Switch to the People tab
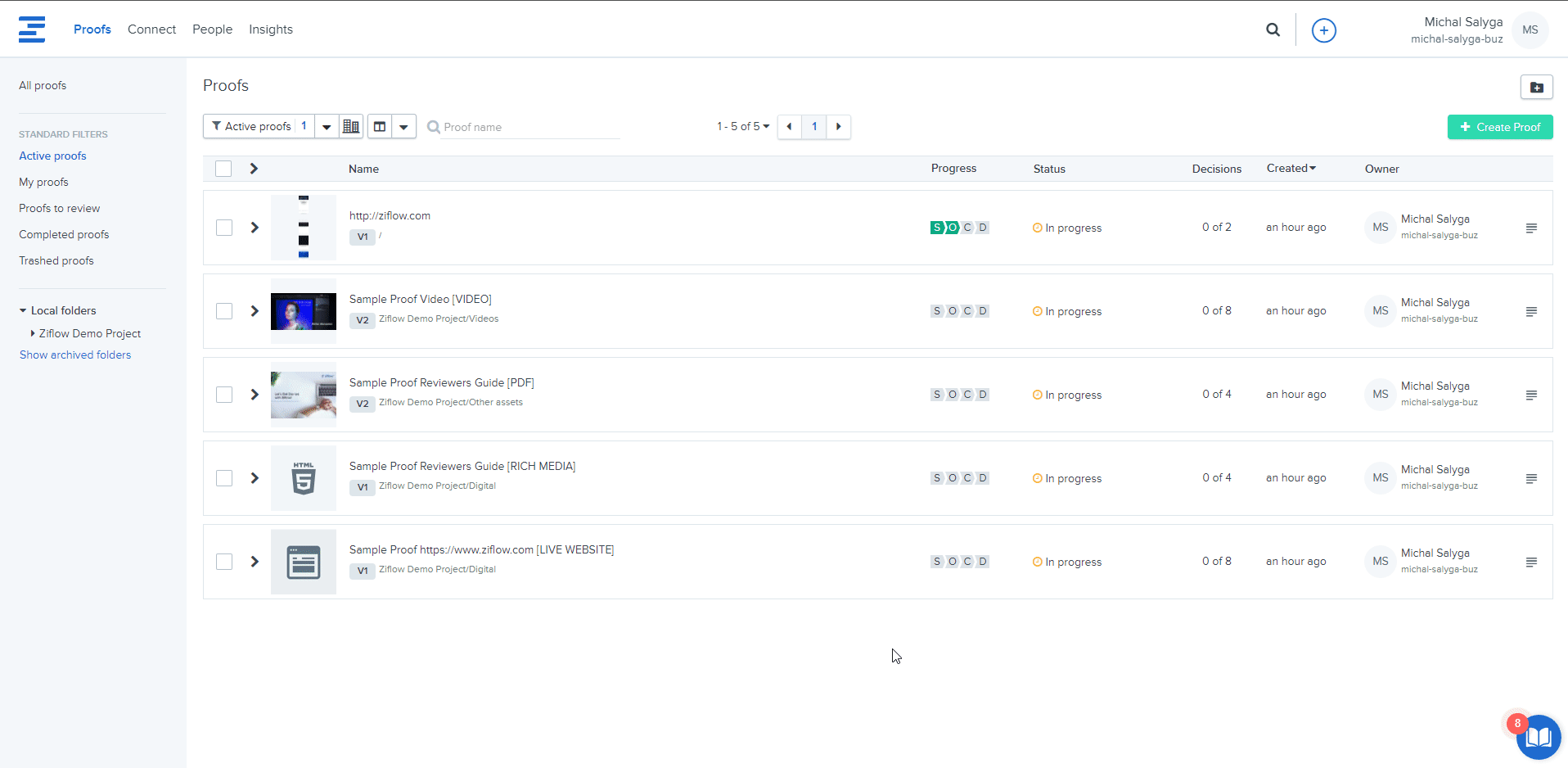Image resolution: width=1568 pixels, height=768 pixels. click(x=212, y=29)
